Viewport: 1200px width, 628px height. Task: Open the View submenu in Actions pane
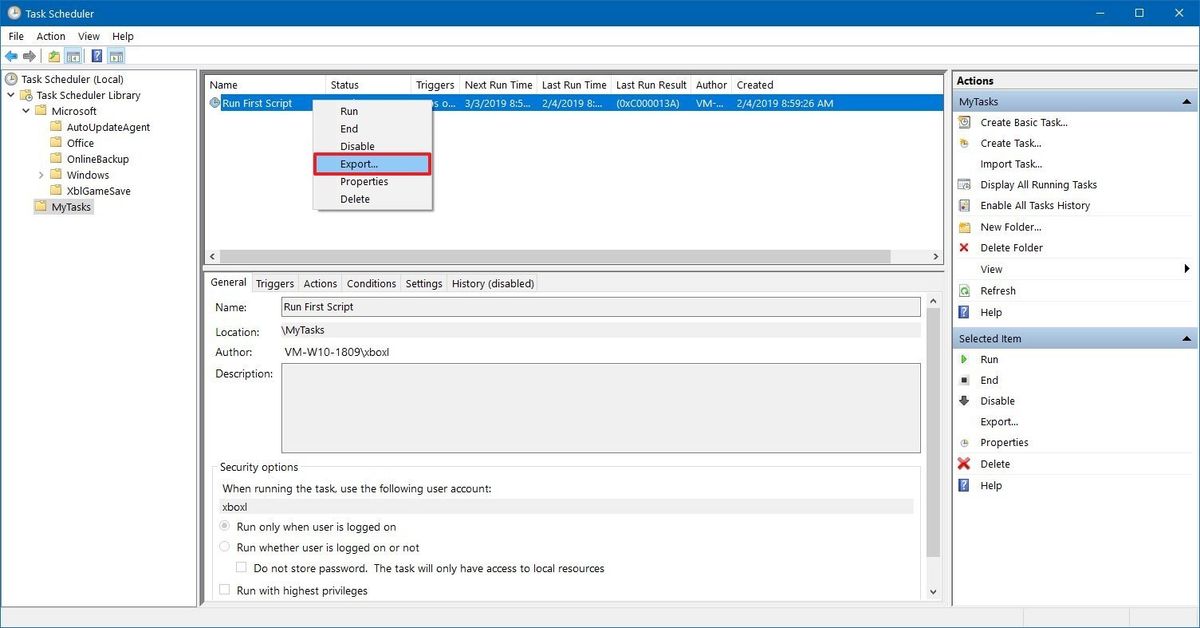tap(990, 268)
